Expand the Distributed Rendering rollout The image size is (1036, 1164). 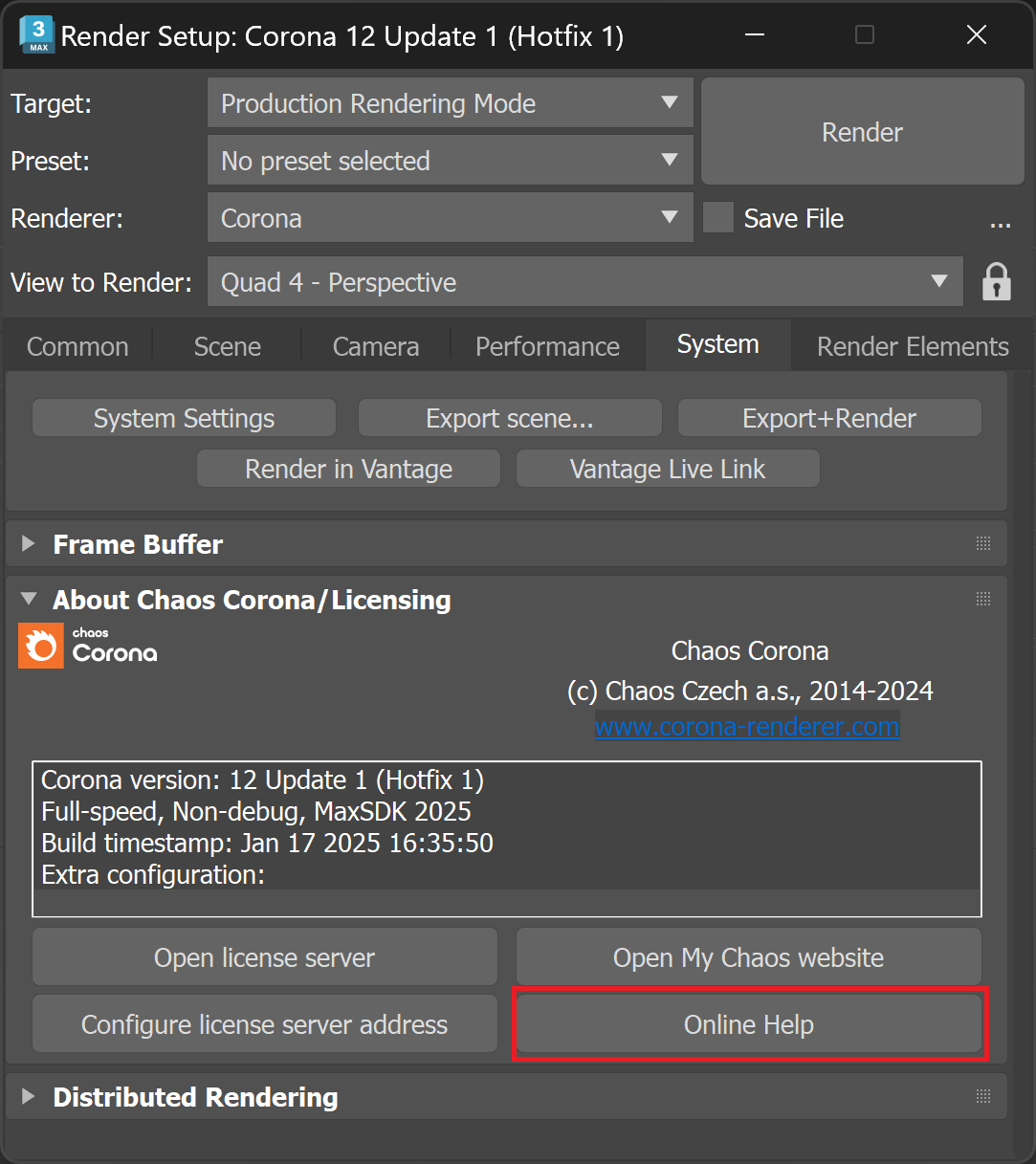click(29, 1096)
